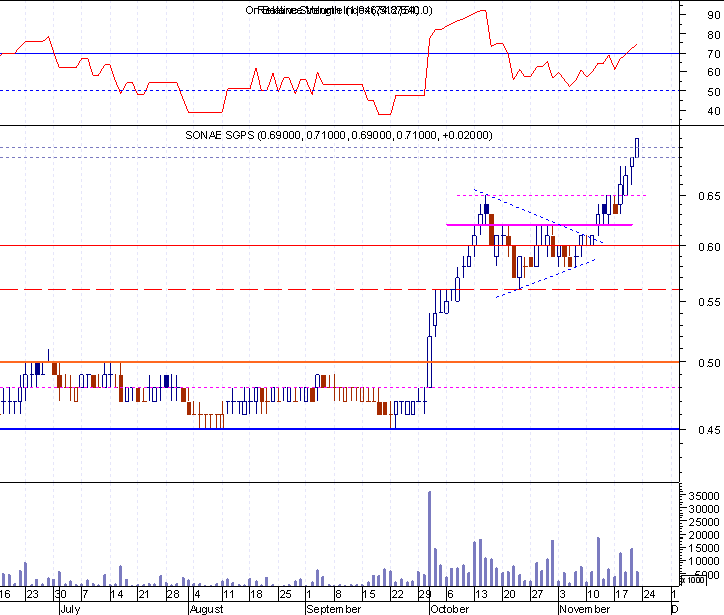
Task: Click the volume axis label 20000
Action: click(704, 535)
